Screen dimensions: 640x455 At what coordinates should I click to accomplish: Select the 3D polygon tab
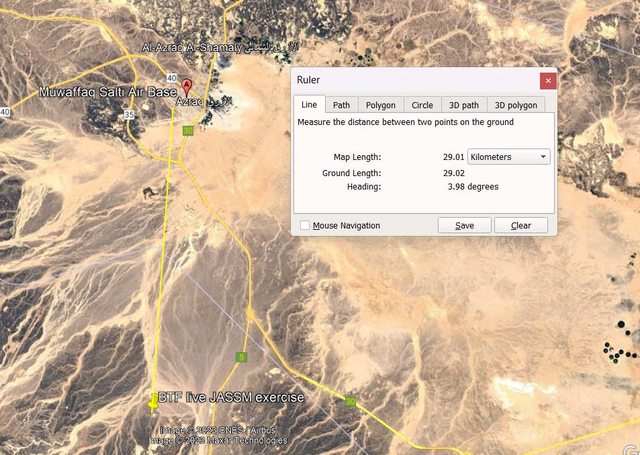[x=515, y=105]
